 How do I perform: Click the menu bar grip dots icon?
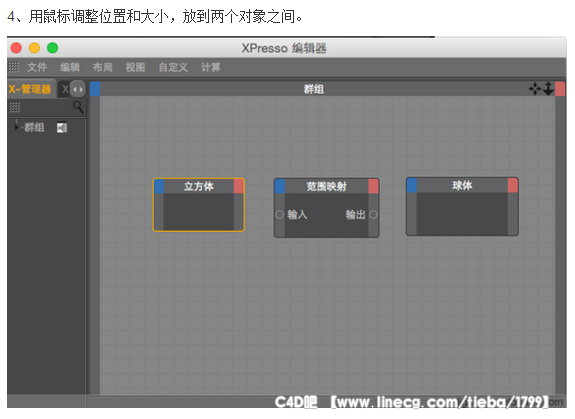[14, 67]
